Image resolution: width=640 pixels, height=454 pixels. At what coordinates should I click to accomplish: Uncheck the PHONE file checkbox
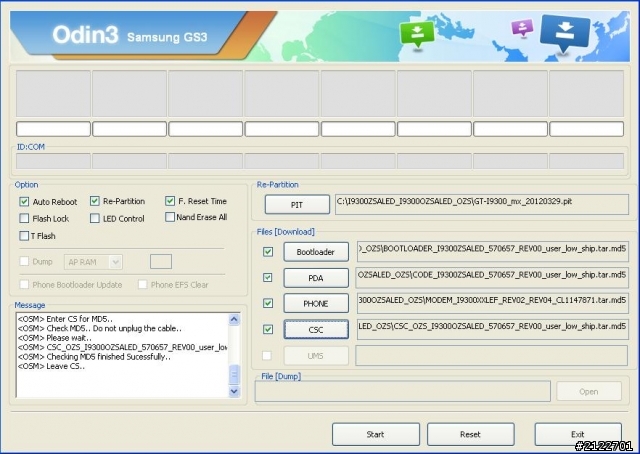[268, 303]
